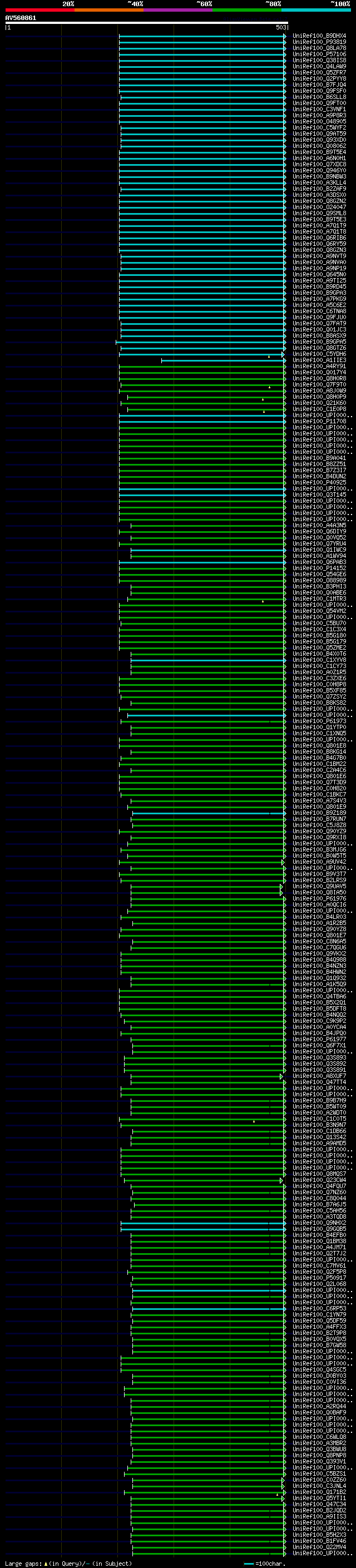Select label UniRef100_B4DUN2

click(x=319, y=476)
